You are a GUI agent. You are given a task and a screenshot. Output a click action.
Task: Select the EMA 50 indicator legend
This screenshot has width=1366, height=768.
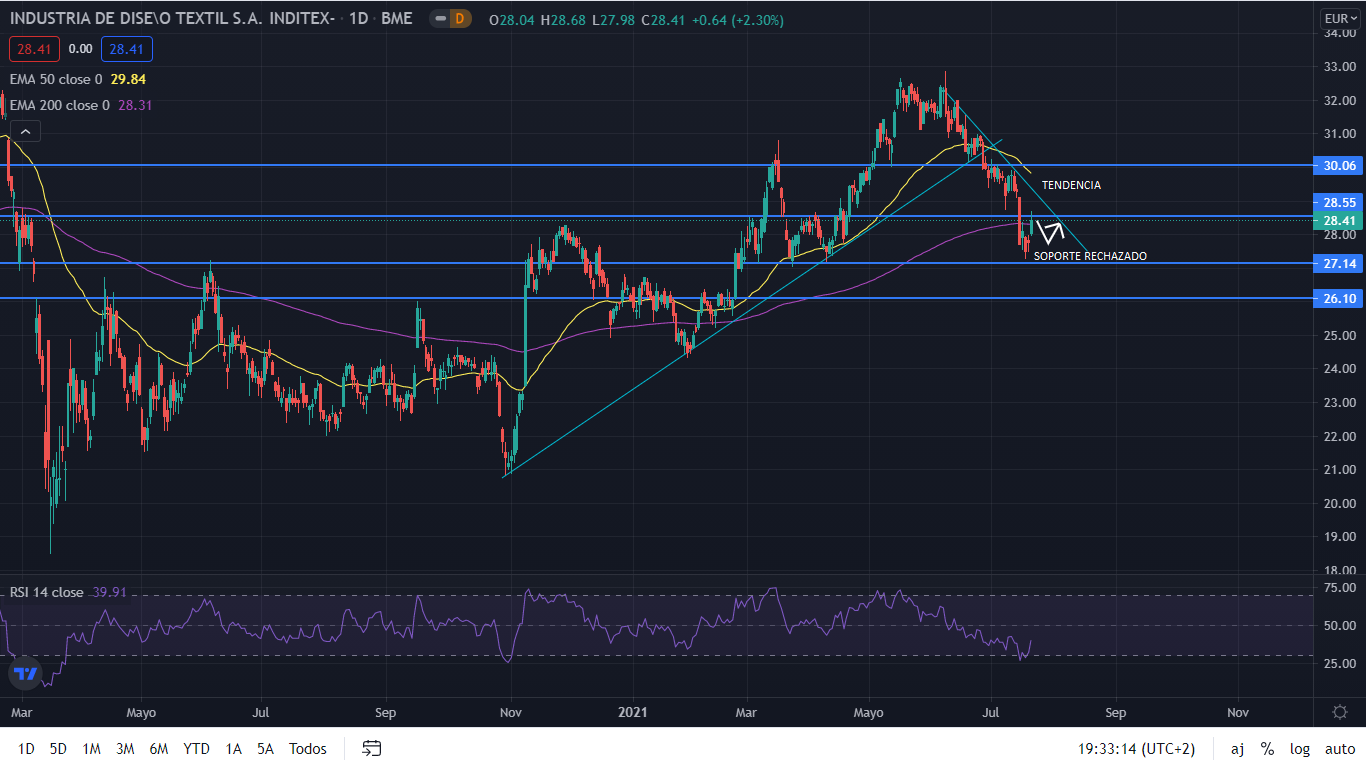tap(55, 79)
